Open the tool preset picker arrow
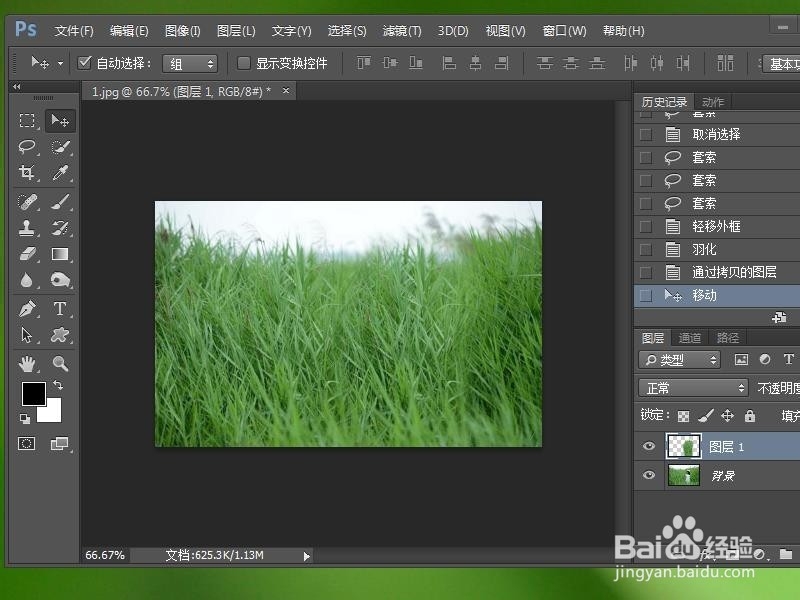The height and width of the screenshot is (600, 800). pyautogui.click(x=61, y=64)
